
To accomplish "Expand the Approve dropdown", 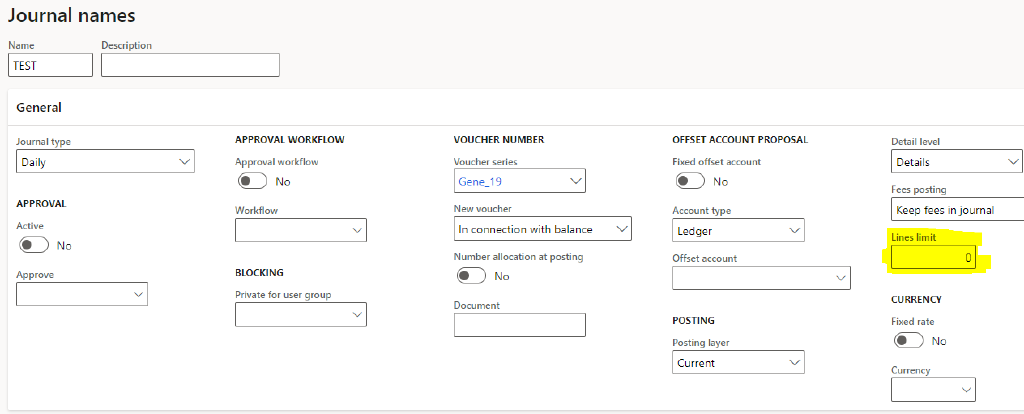I will (x=82, y=294).
